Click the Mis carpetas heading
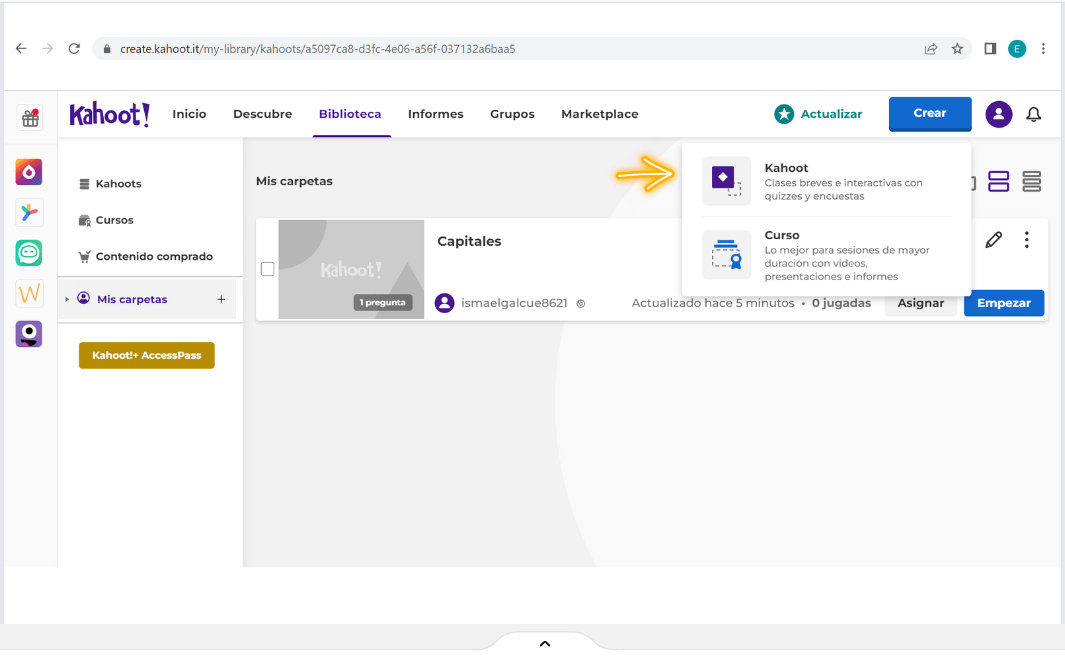 tap(294, 181)
